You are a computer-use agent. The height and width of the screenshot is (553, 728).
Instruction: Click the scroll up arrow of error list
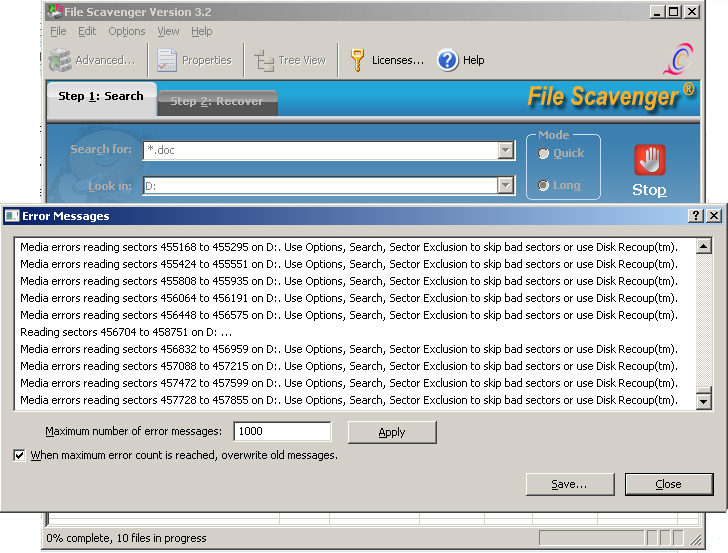pyautogui.click(x=704, y=246)
